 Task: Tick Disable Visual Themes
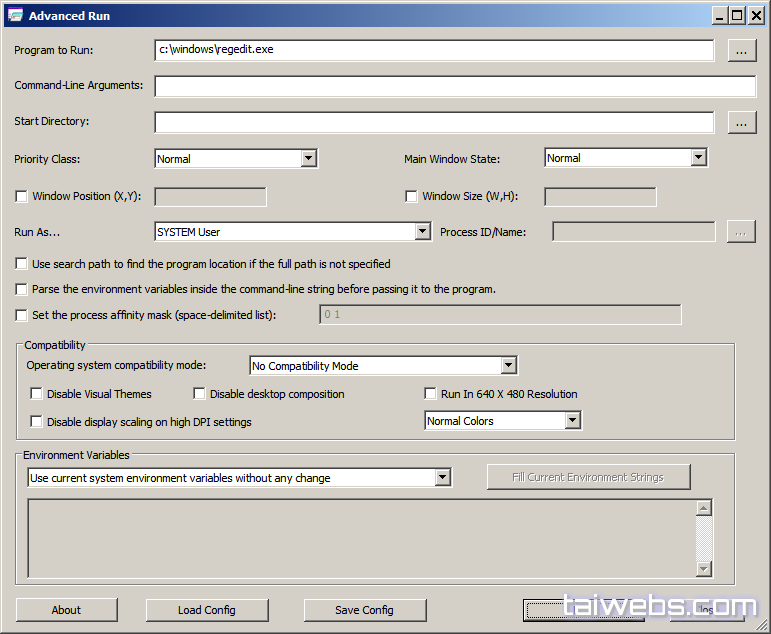click(37, 394)
